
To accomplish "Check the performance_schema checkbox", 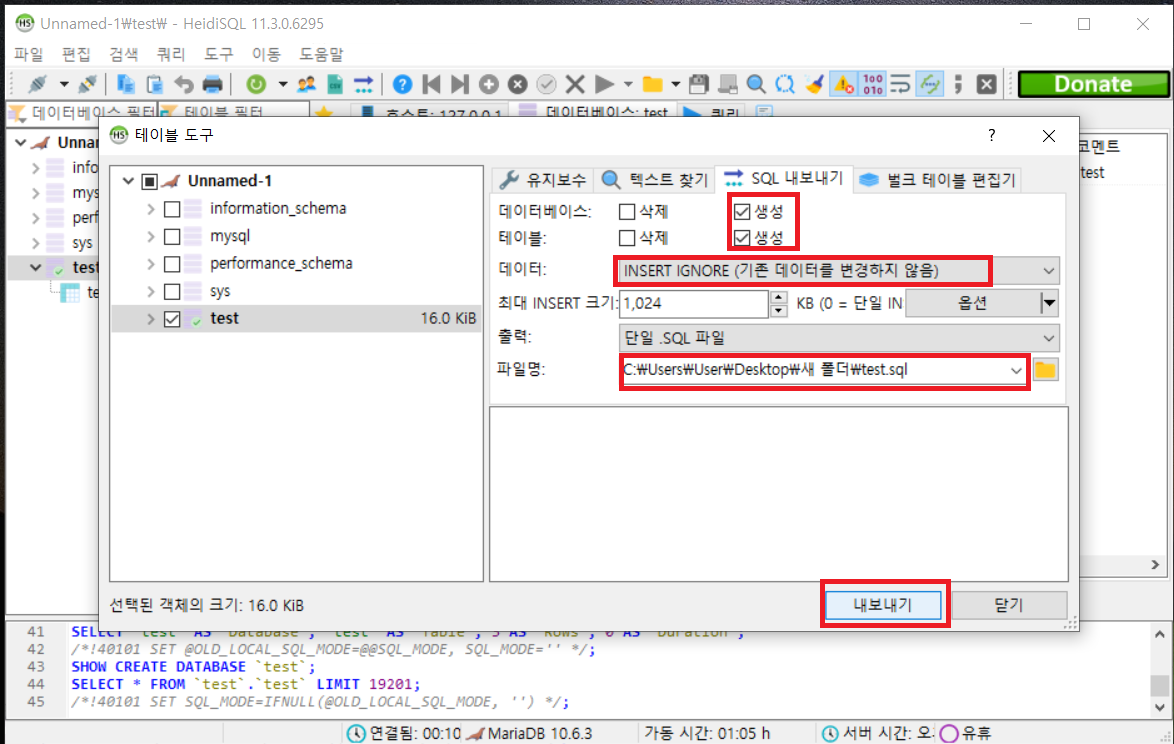I will pyautogui.click(x=172, y=264).
